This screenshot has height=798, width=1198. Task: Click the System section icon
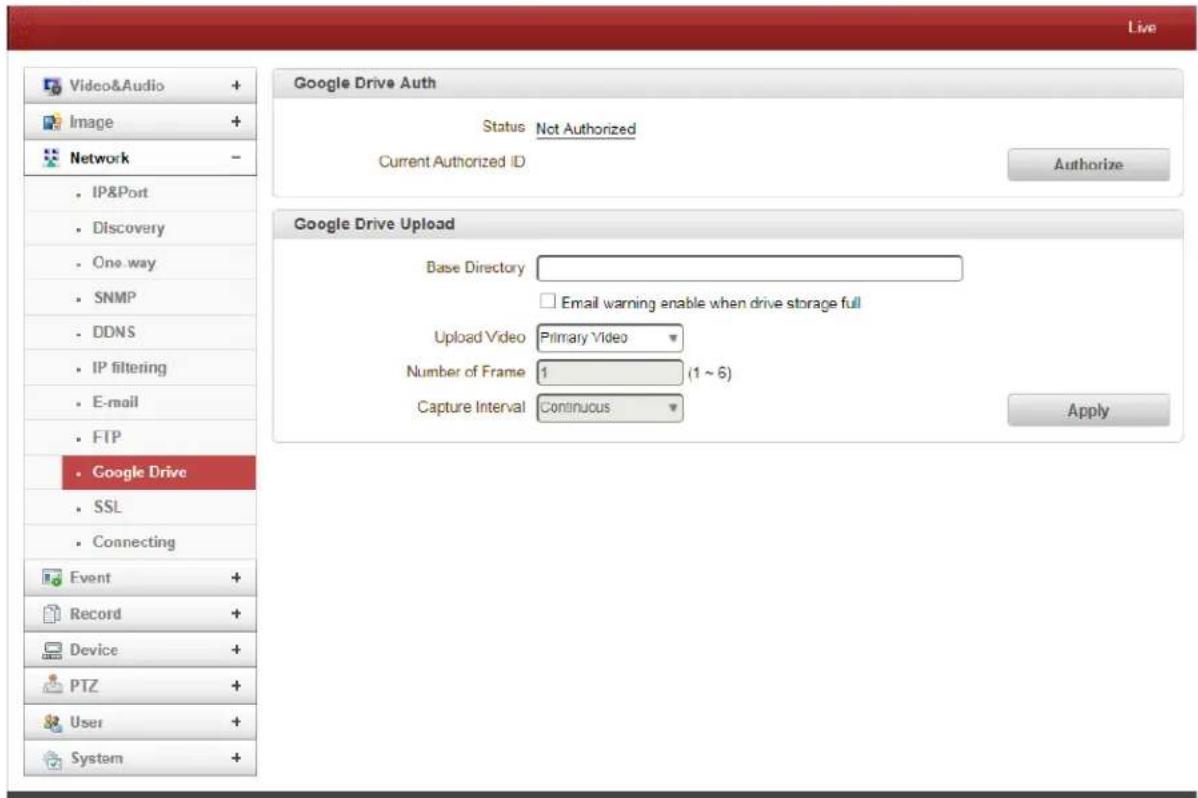(52, 759)
